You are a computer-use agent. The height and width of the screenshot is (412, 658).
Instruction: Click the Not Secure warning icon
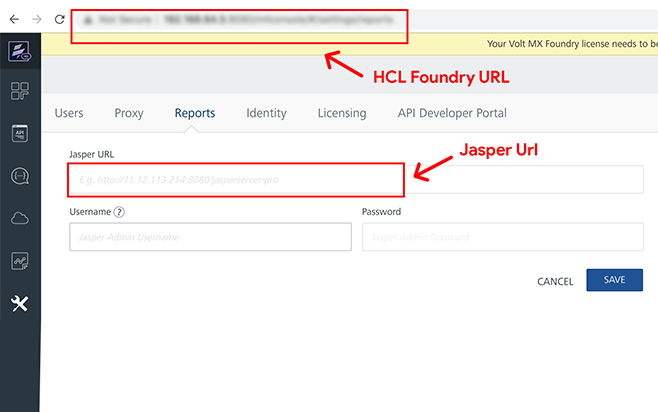(87, 20)
